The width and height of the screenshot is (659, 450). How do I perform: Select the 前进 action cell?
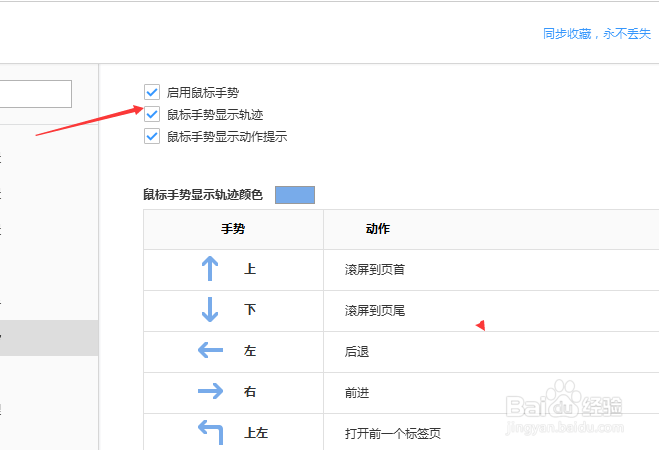tap(491, 393)
